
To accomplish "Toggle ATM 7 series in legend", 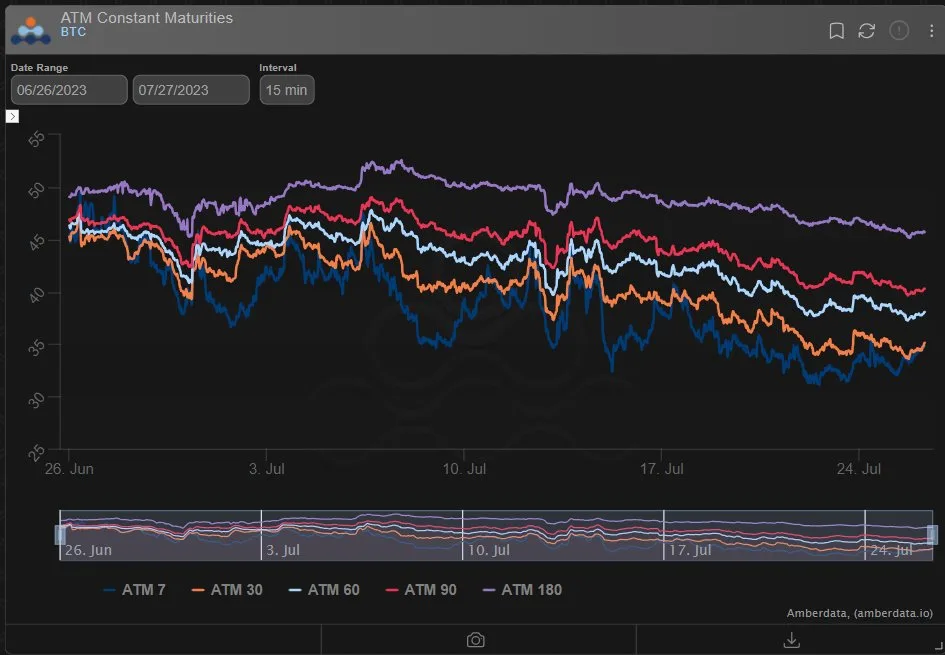I will [x=134, y=590].
